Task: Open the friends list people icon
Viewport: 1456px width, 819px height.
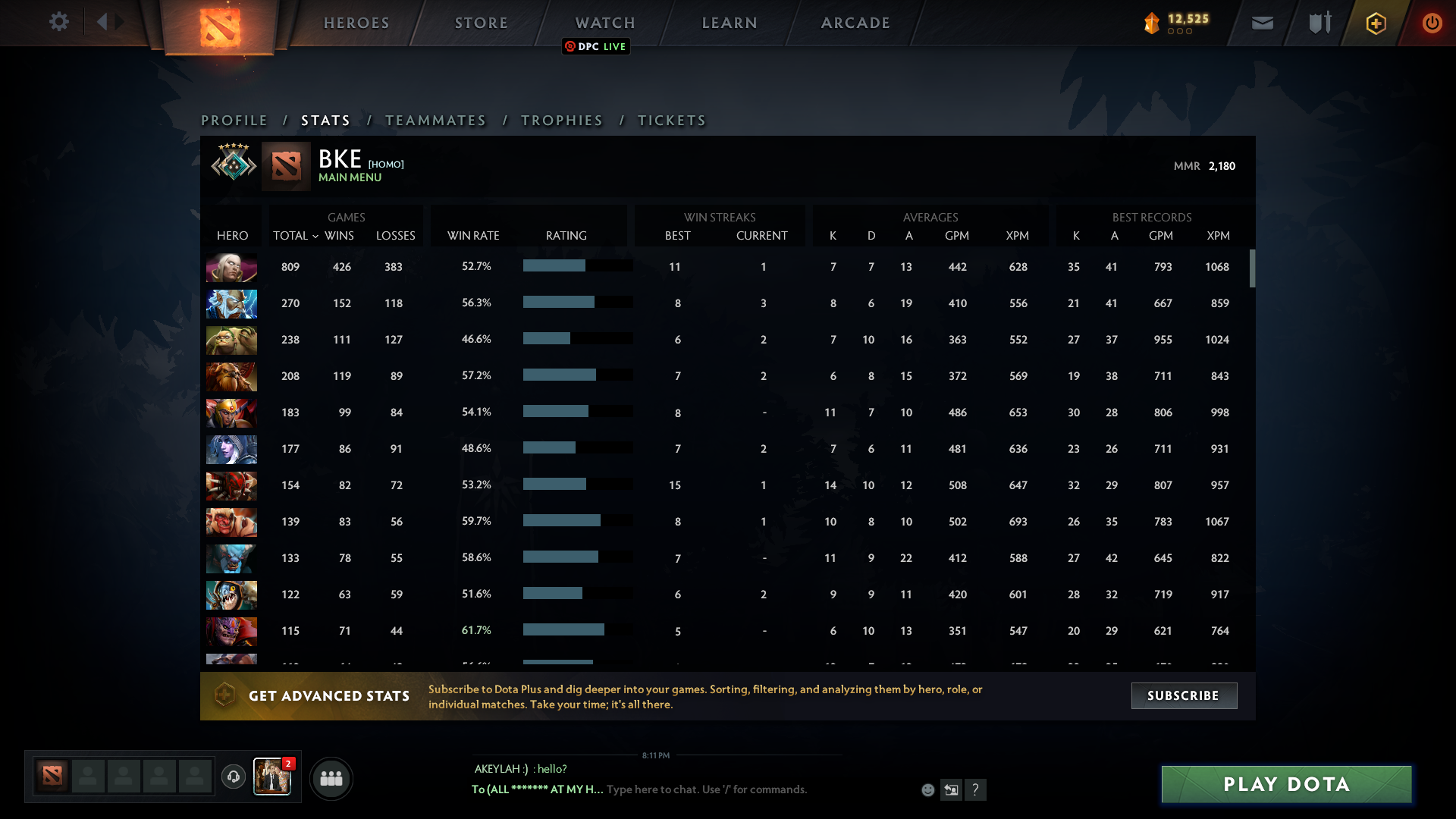Action: pos(331,778)
